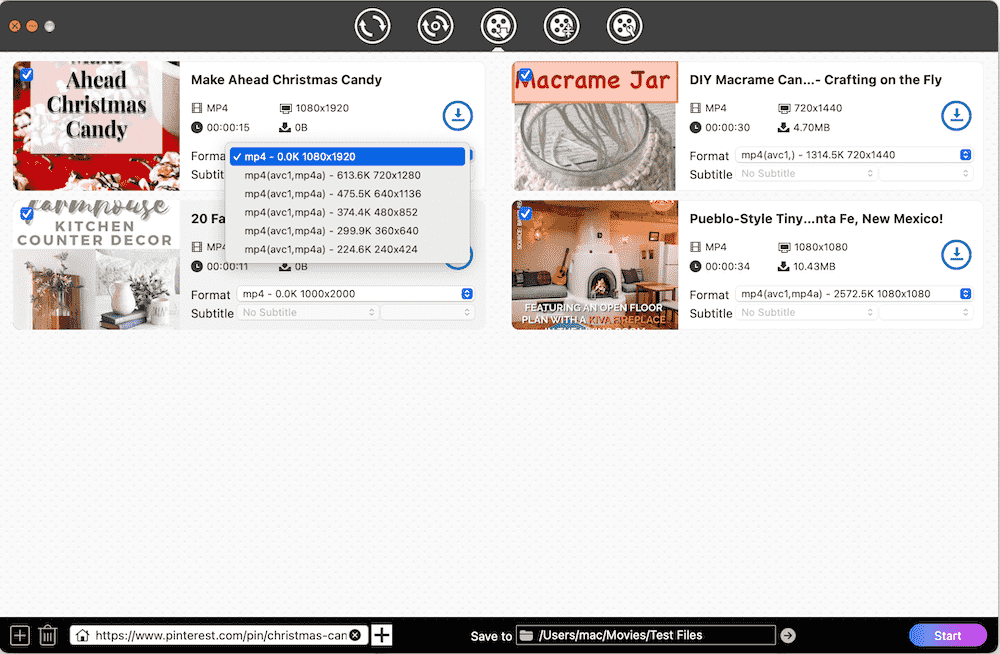Choose mp4 - 0.0K 1080x1920 option
This screenshot has width=1000, height=654.
coord(347,156)
